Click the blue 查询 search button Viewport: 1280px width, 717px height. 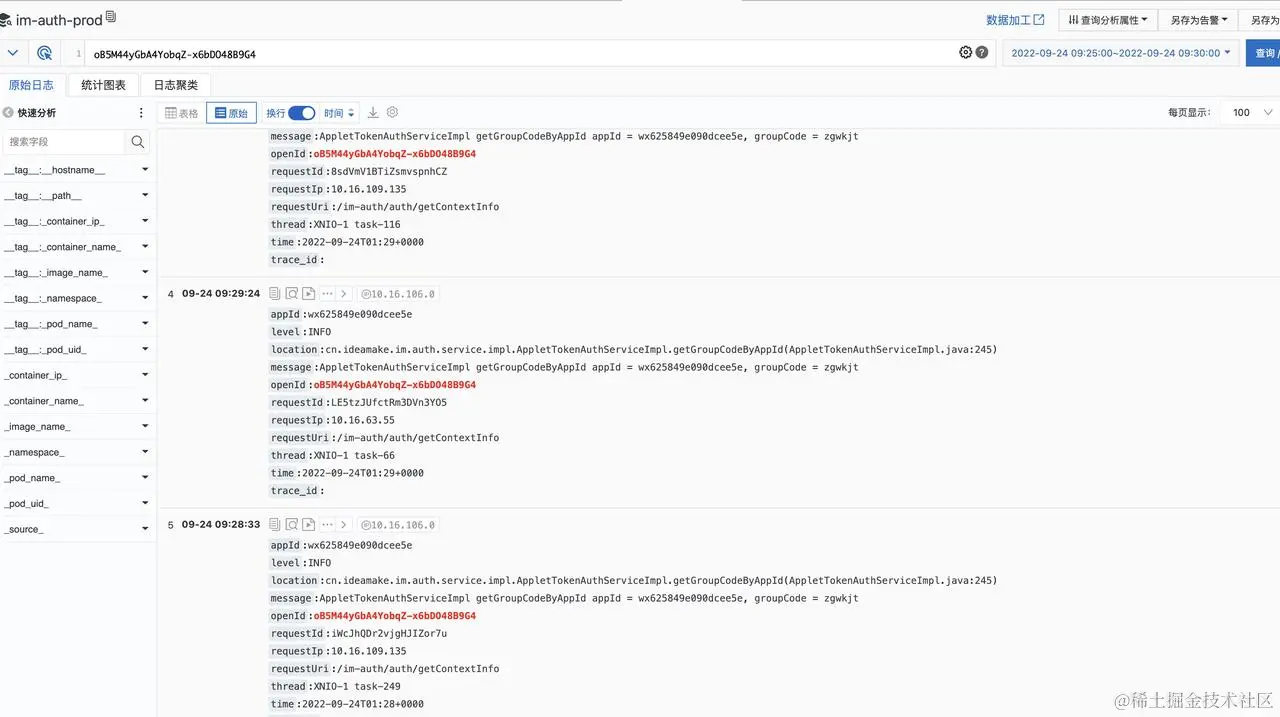[x=1263, y=53]
